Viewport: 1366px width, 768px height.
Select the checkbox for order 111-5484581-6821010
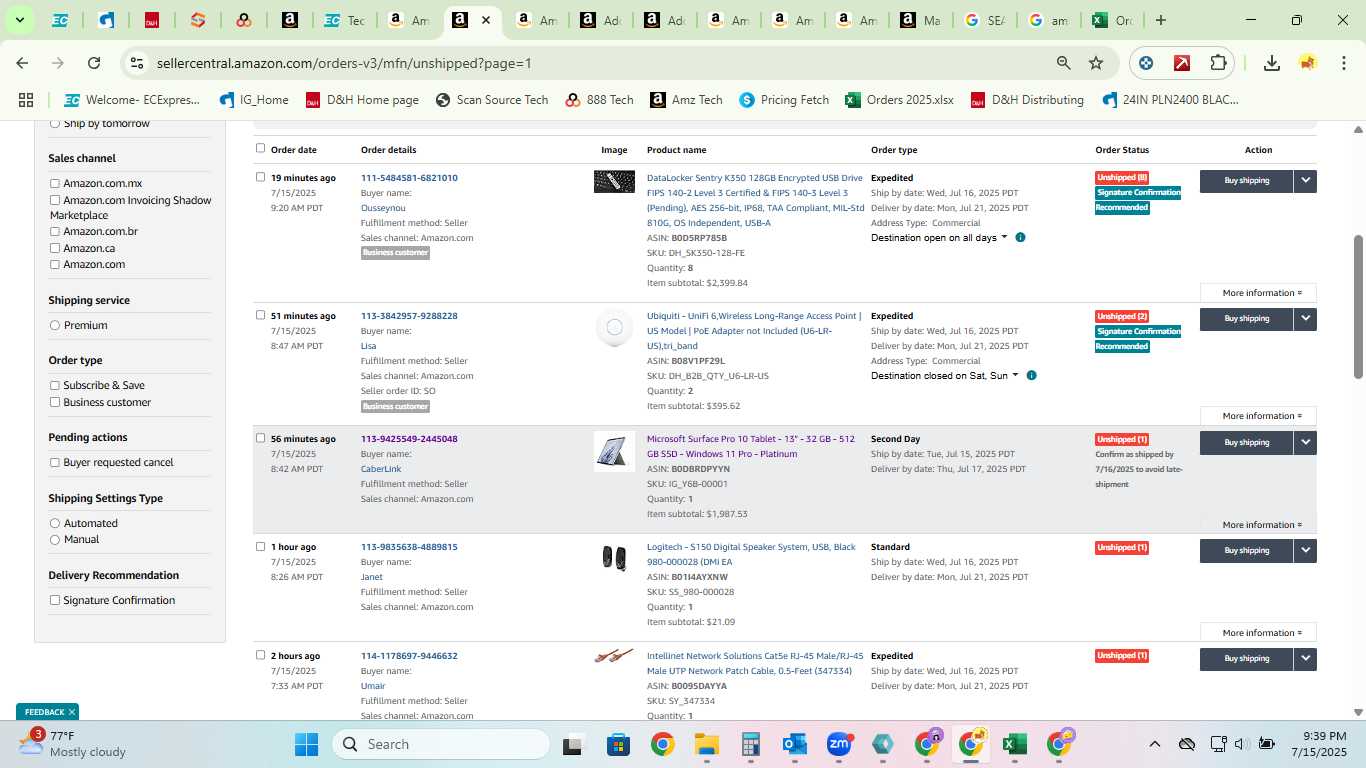pyautogui.click(x=261, y=177)
